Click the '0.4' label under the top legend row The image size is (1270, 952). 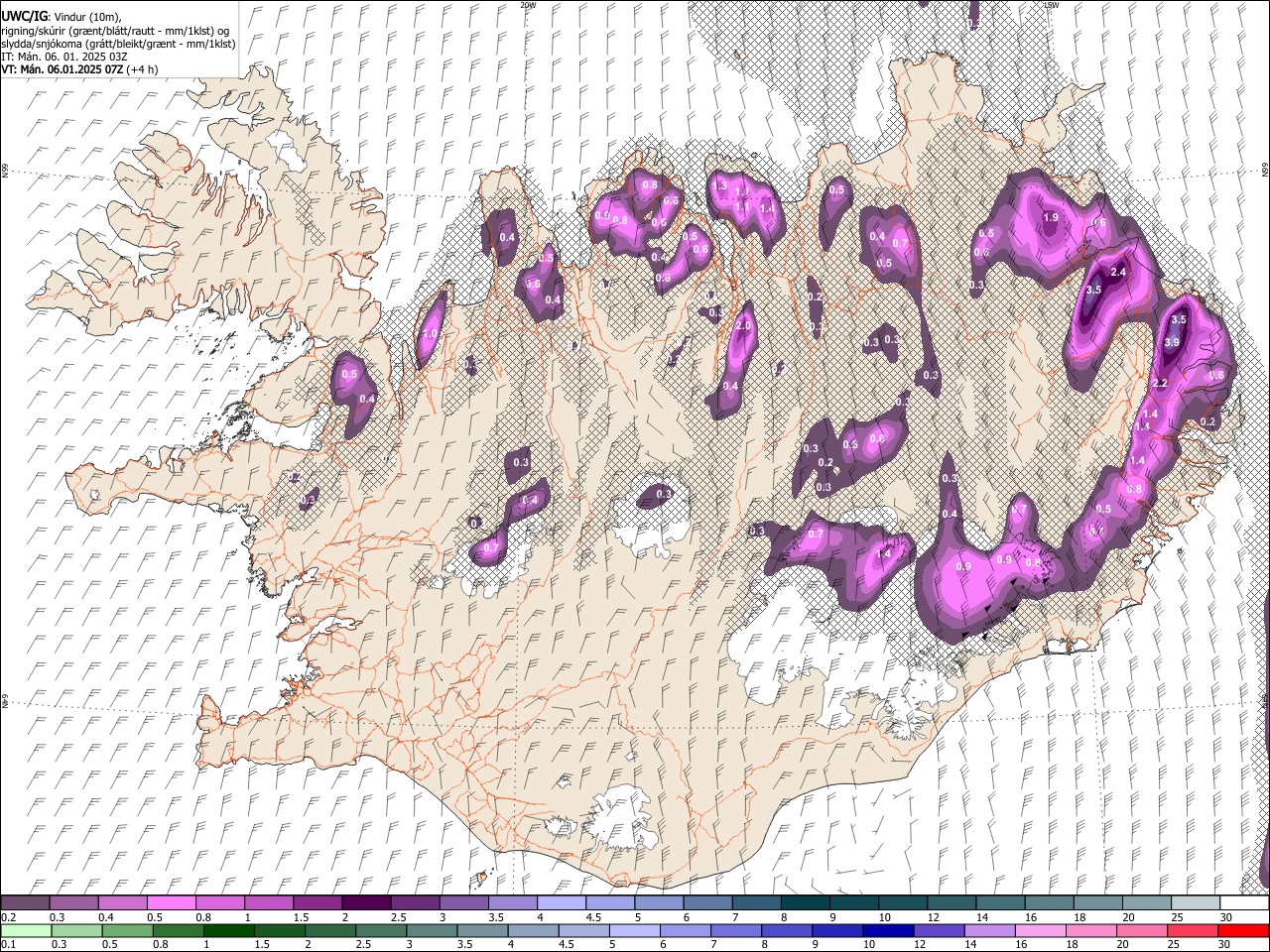point(106,917)
